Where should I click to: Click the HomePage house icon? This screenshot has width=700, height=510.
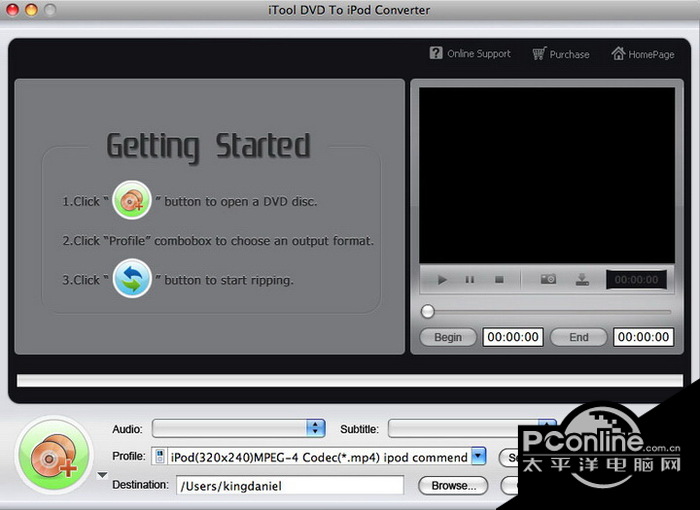click(x=618, y=53)
